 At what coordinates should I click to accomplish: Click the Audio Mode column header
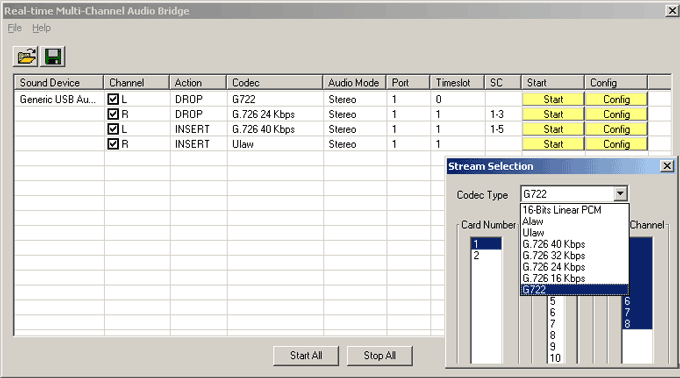click(x=355, y=82)
